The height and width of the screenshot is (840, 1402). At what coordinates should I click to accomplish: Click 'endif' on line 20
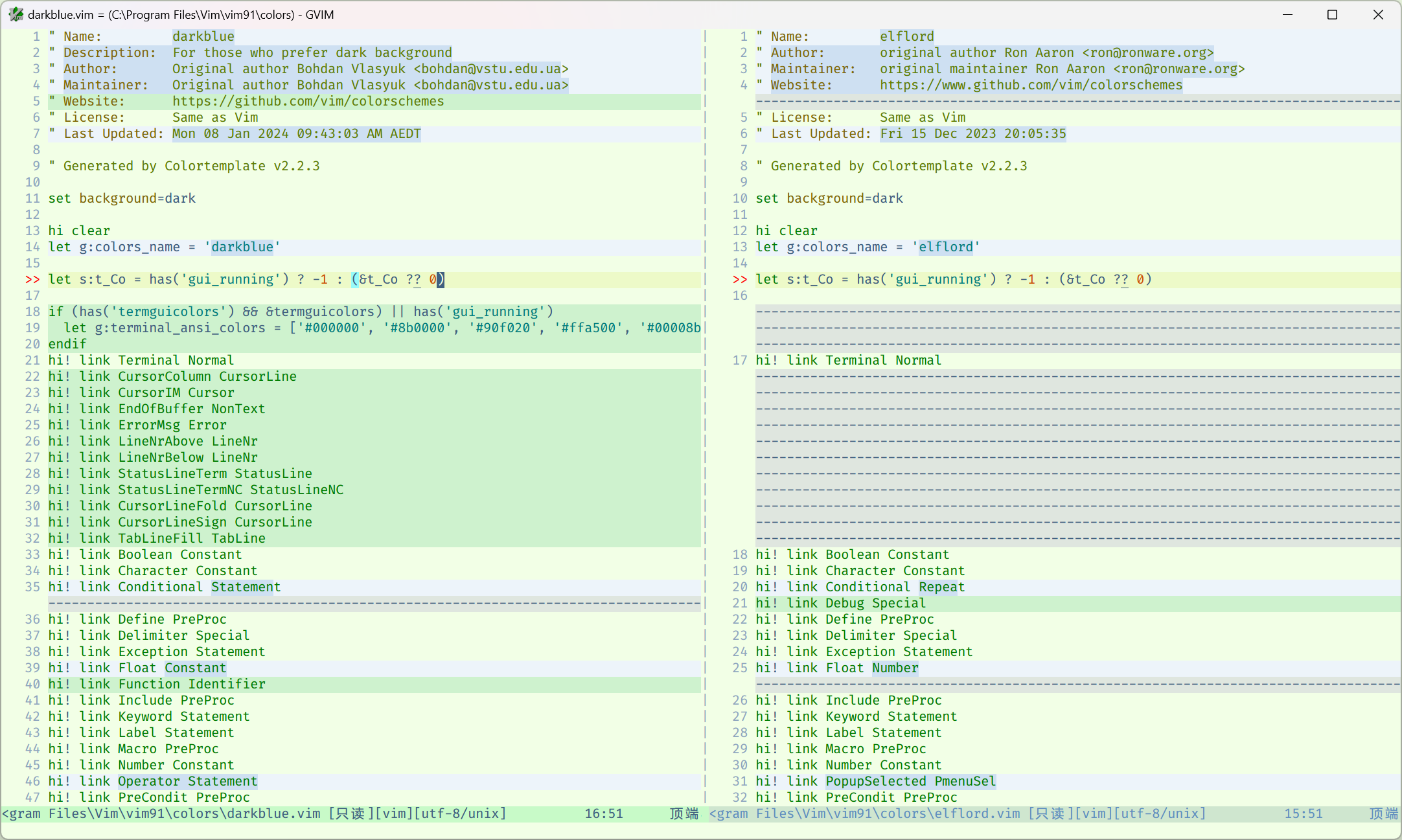67,345
